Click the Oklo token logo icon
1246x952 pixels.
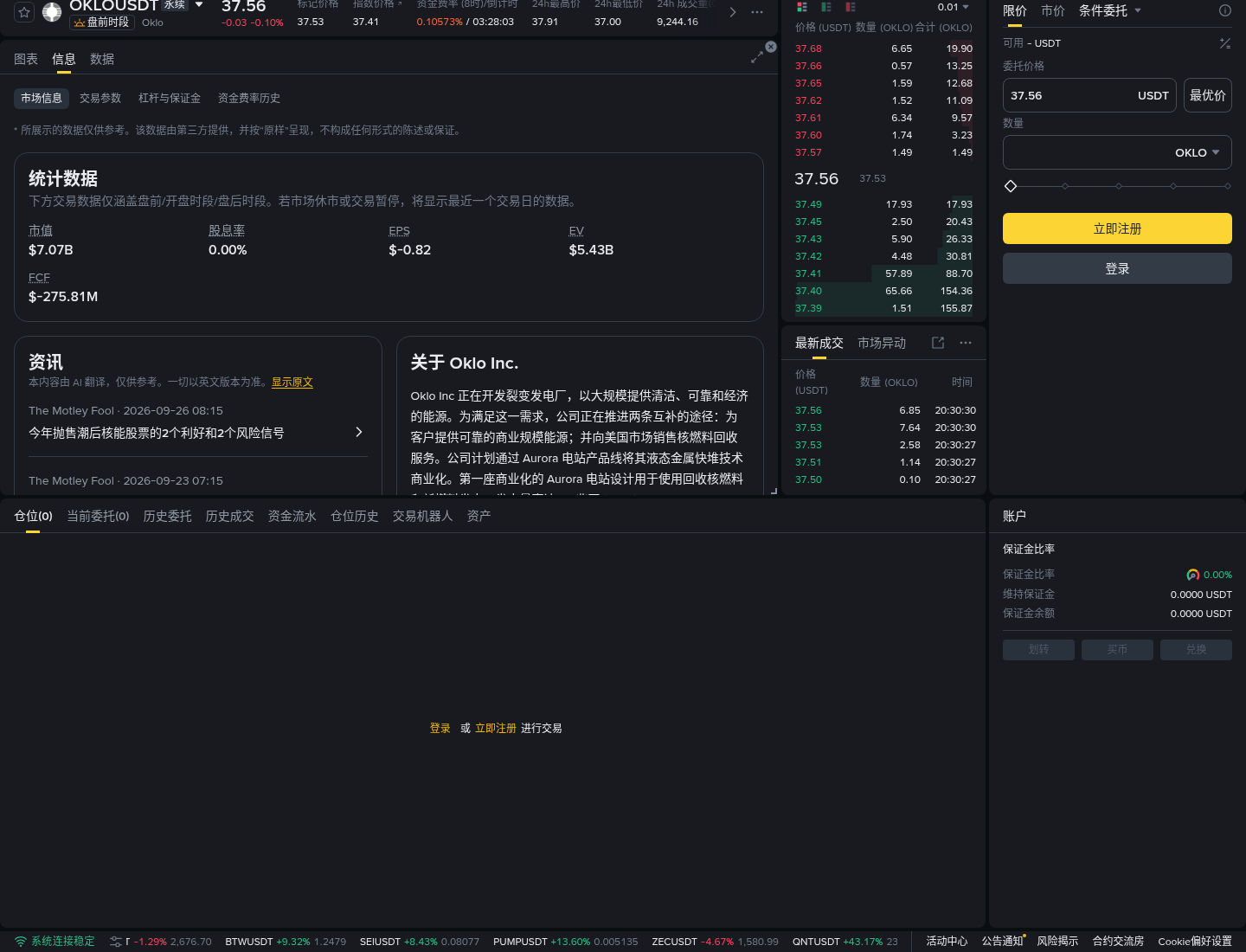coord(52,12)
